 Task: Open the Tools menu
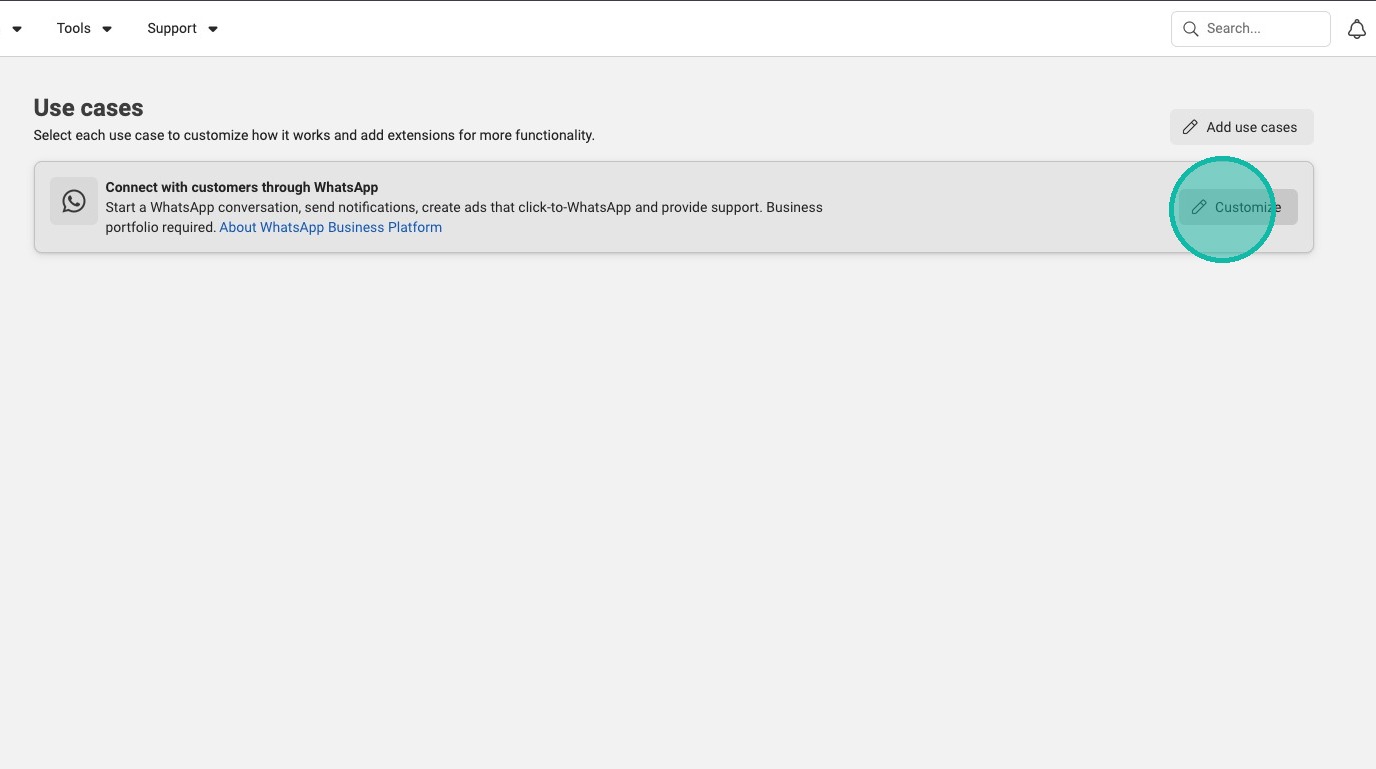[x=74, y=28]
